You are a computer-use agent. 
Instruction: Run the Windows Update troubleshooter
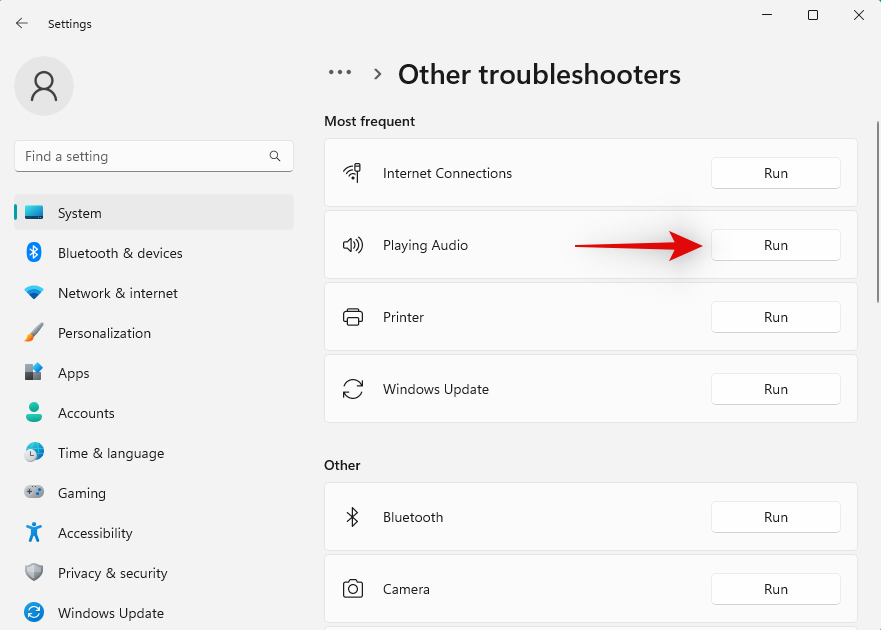[775, 389]
